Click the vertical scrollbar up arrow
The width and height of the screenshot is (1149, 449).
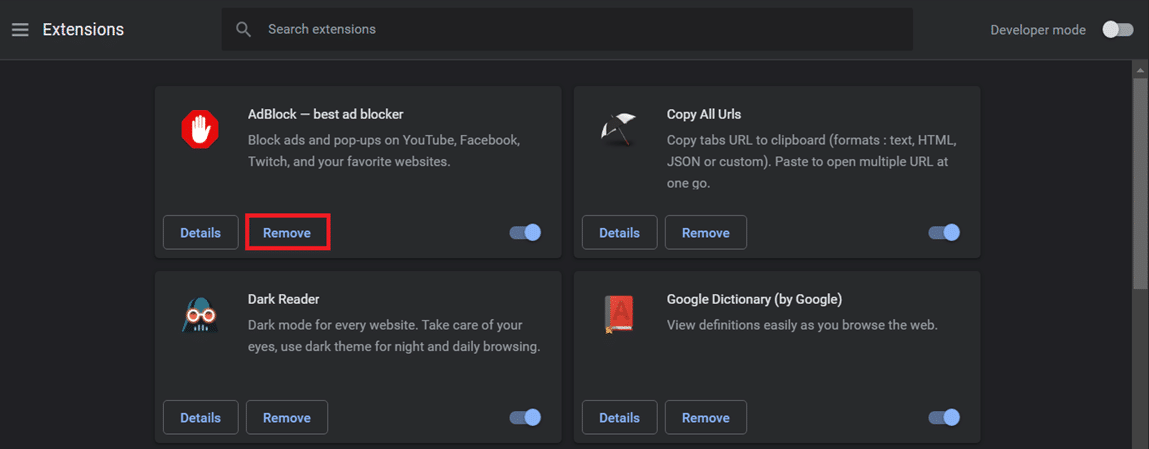(x=1140, y=71)
